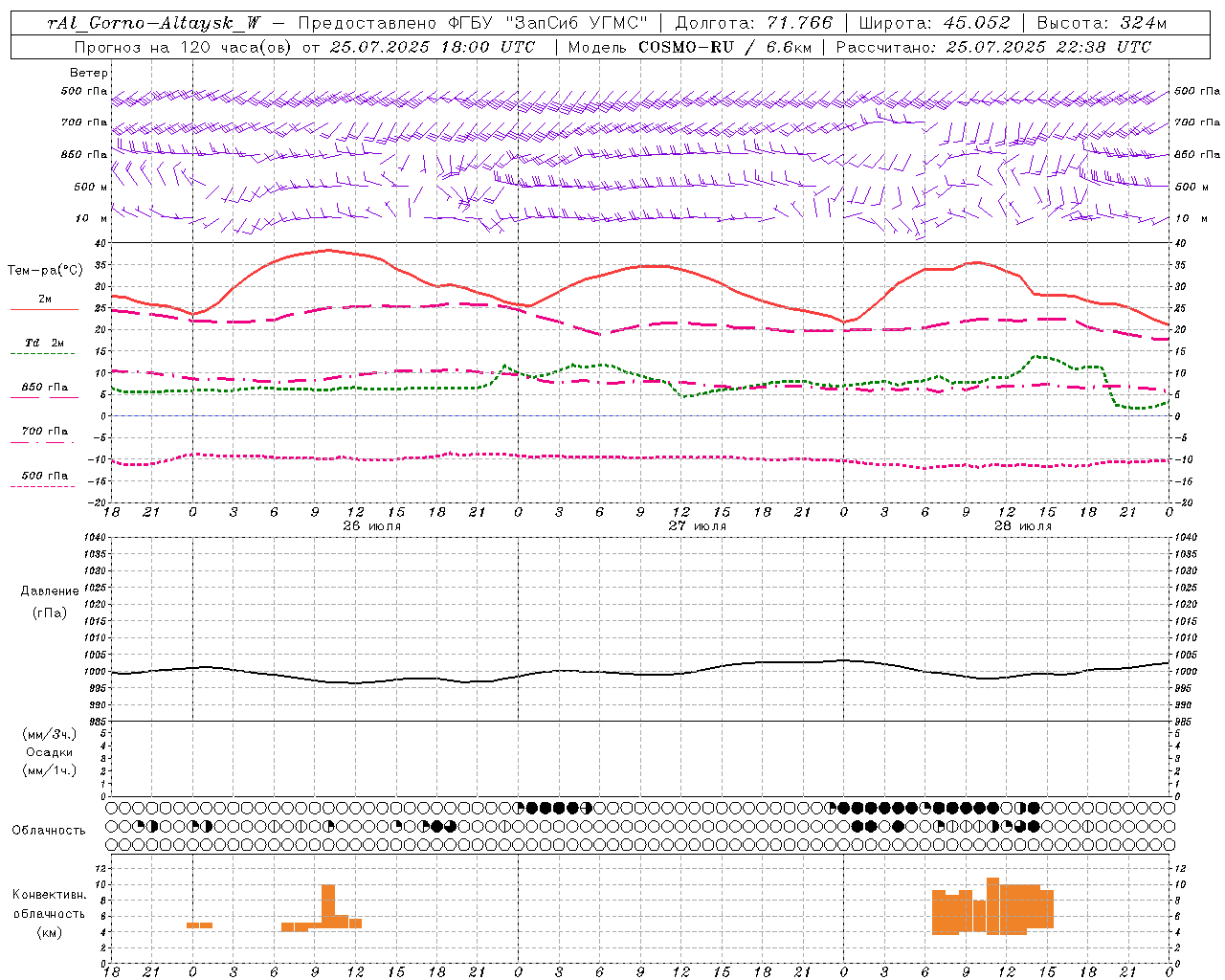Screen dimensions: 1225x980
Task: Click the station title rAl_Gorno-Altaysk_W
Action: (154, 23)
